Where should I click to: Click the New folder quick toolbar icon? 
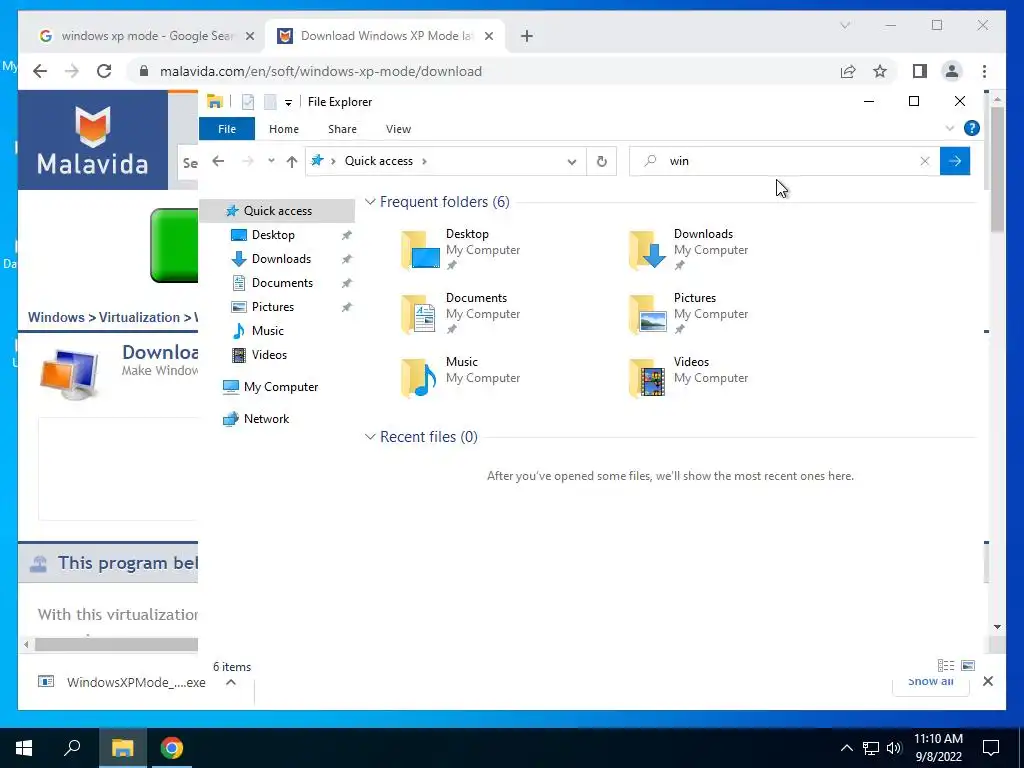(x=270, y=102)
